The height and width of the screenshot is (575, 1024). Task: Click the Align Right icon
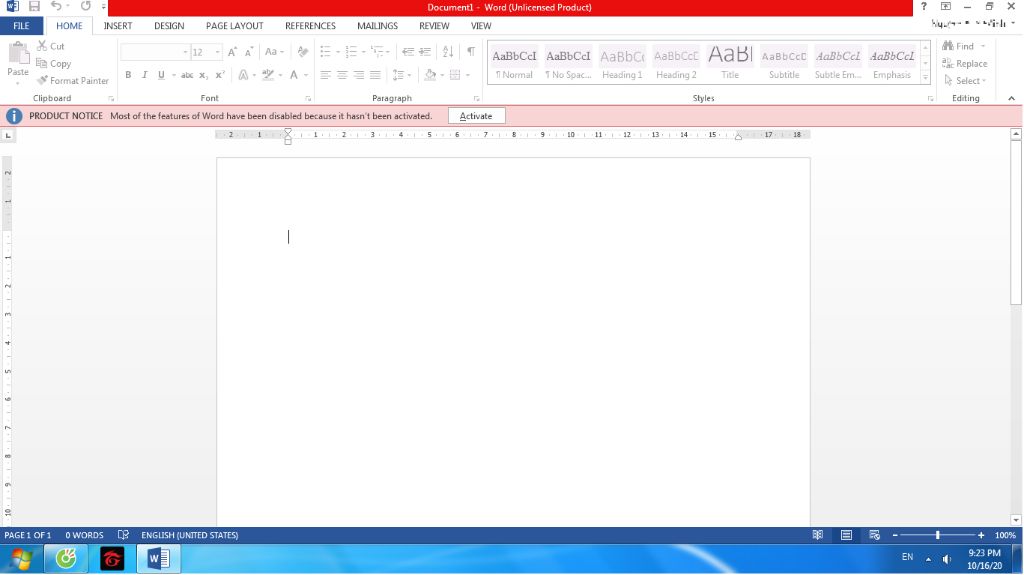click(359, 75)
